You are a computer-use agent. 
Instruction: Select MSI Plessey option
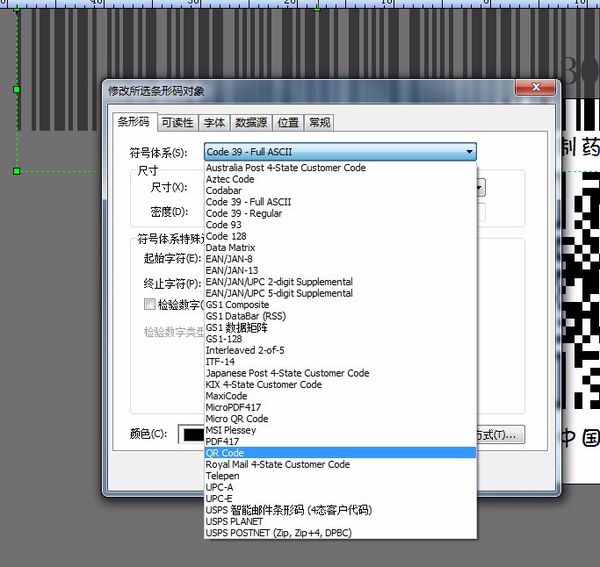(x=340, y=430)
